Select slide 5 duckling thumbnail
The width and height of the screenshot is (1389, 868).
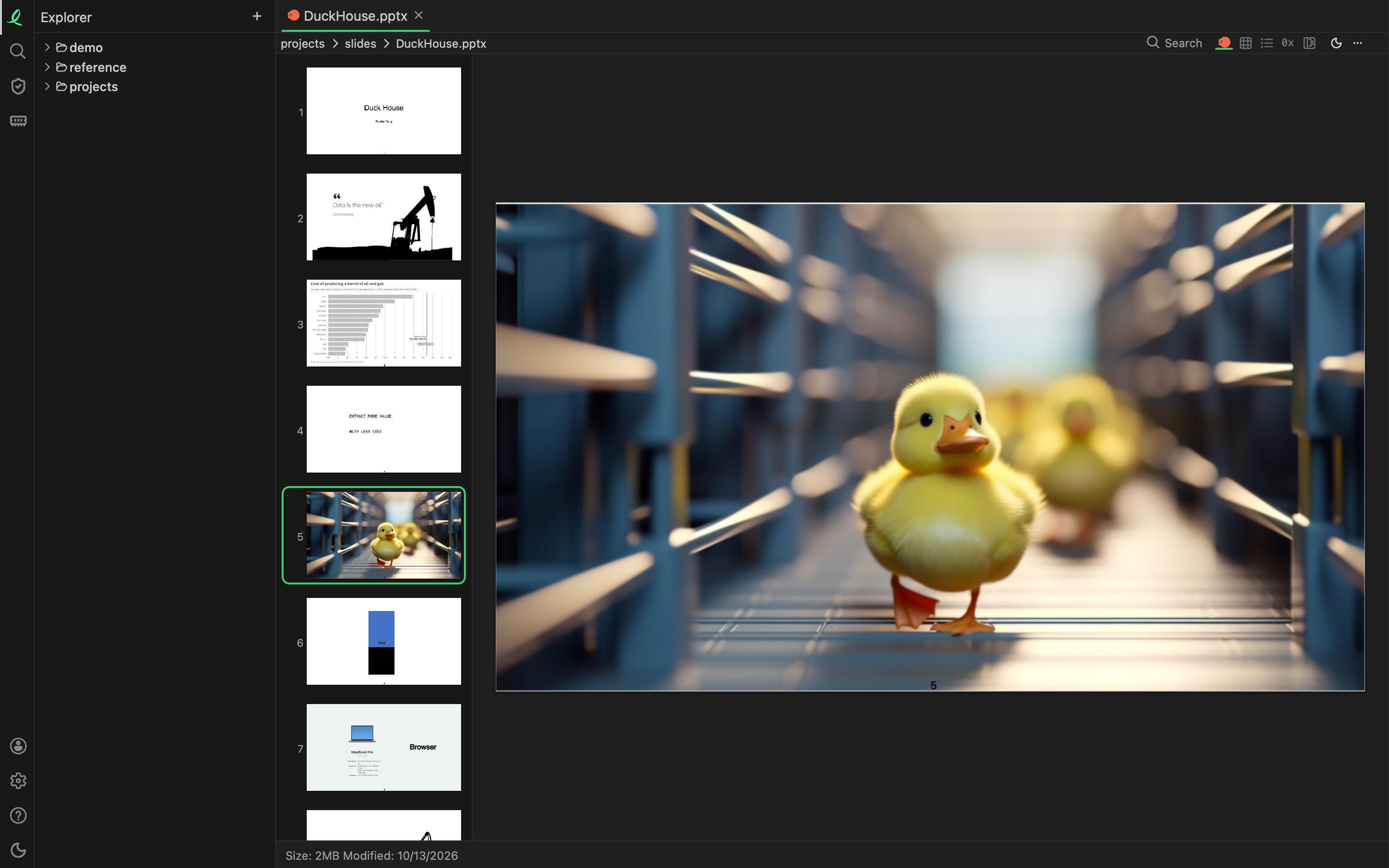[383, 535]
